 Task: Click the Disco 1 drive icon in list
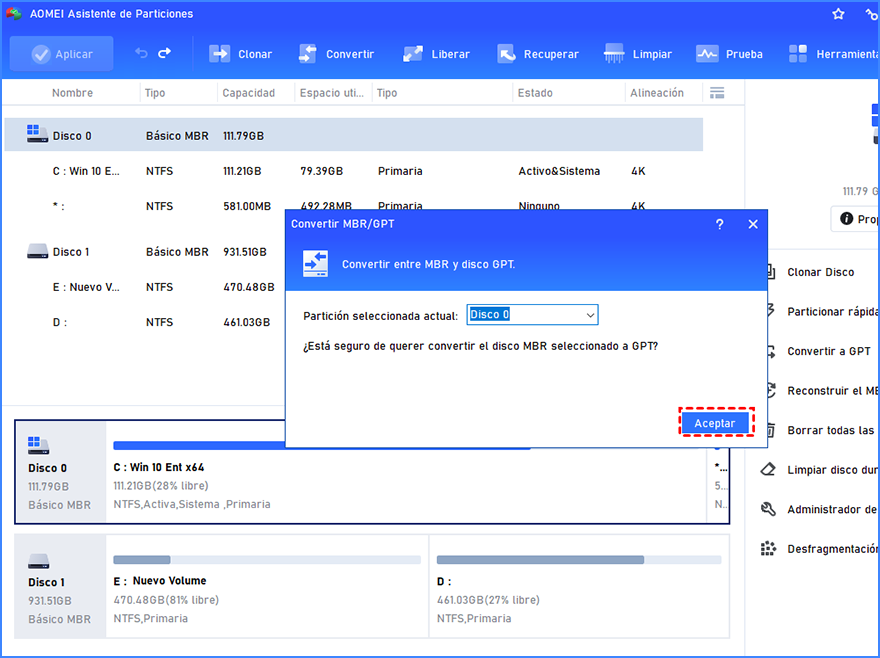pyautogui.click(x=37, y=250)
